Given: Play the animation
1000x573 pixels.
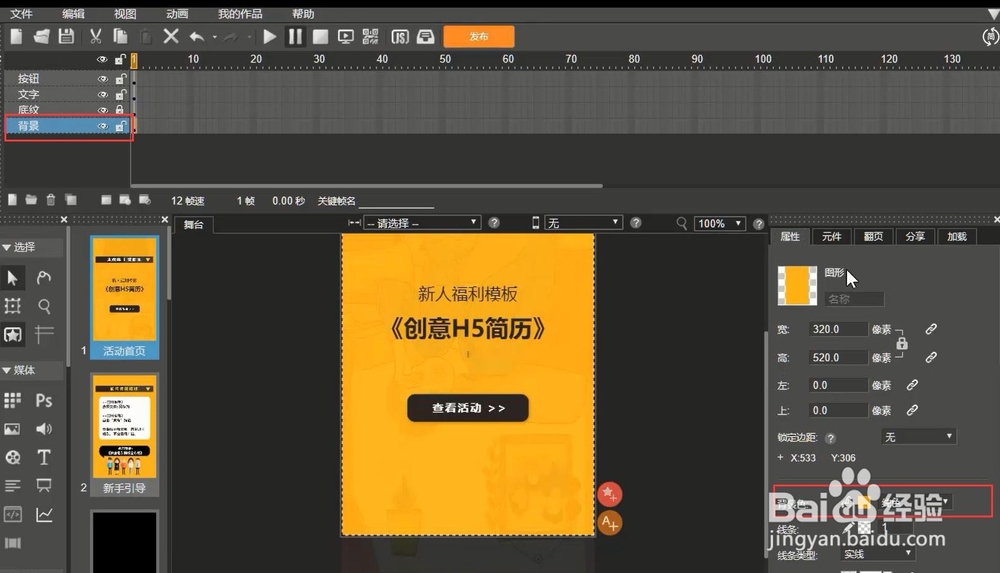Looking at the screenshot, I should pos(270,36).
